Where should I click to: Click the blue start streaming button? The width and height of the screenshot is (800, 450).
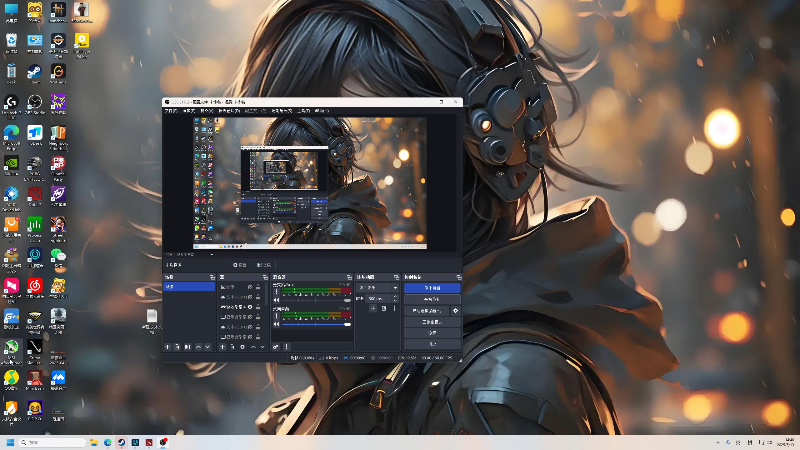click(432, 288)
